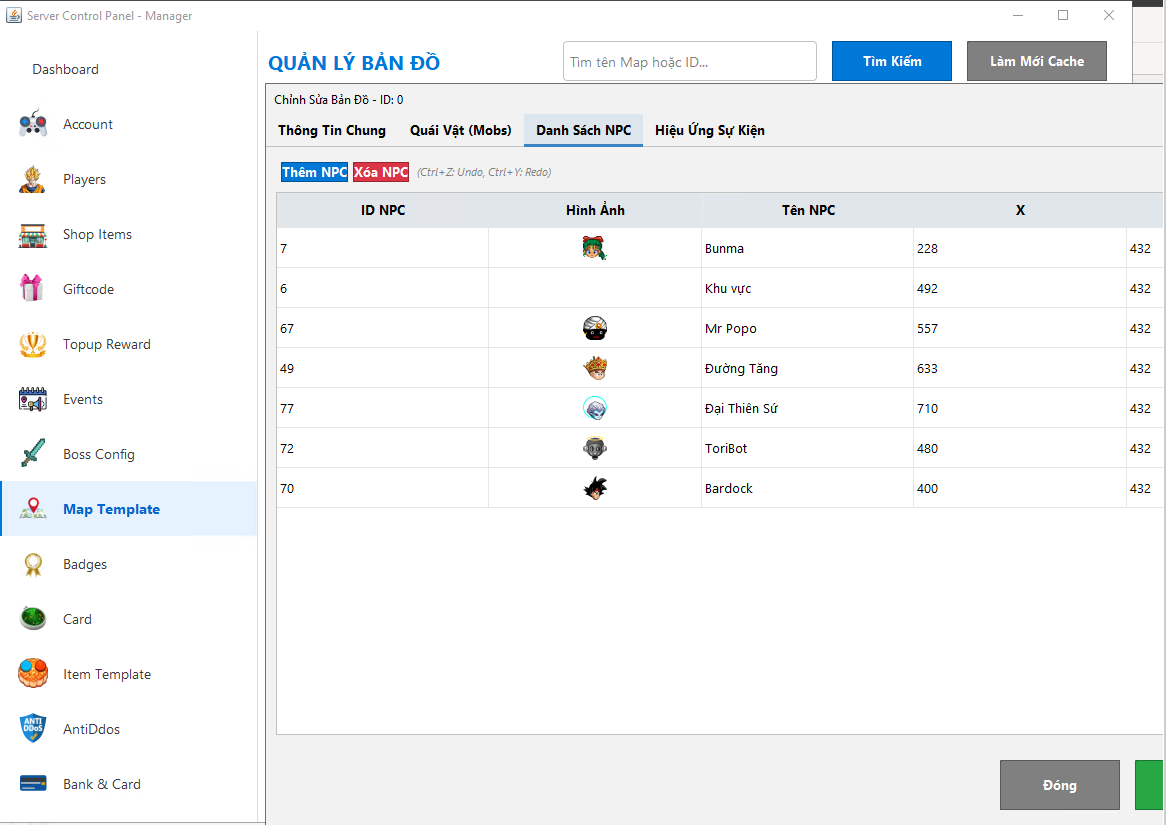Click the Đóng button
Image resolution: width=1166 pixels, height=825 pixels.
pos(1060,785)
